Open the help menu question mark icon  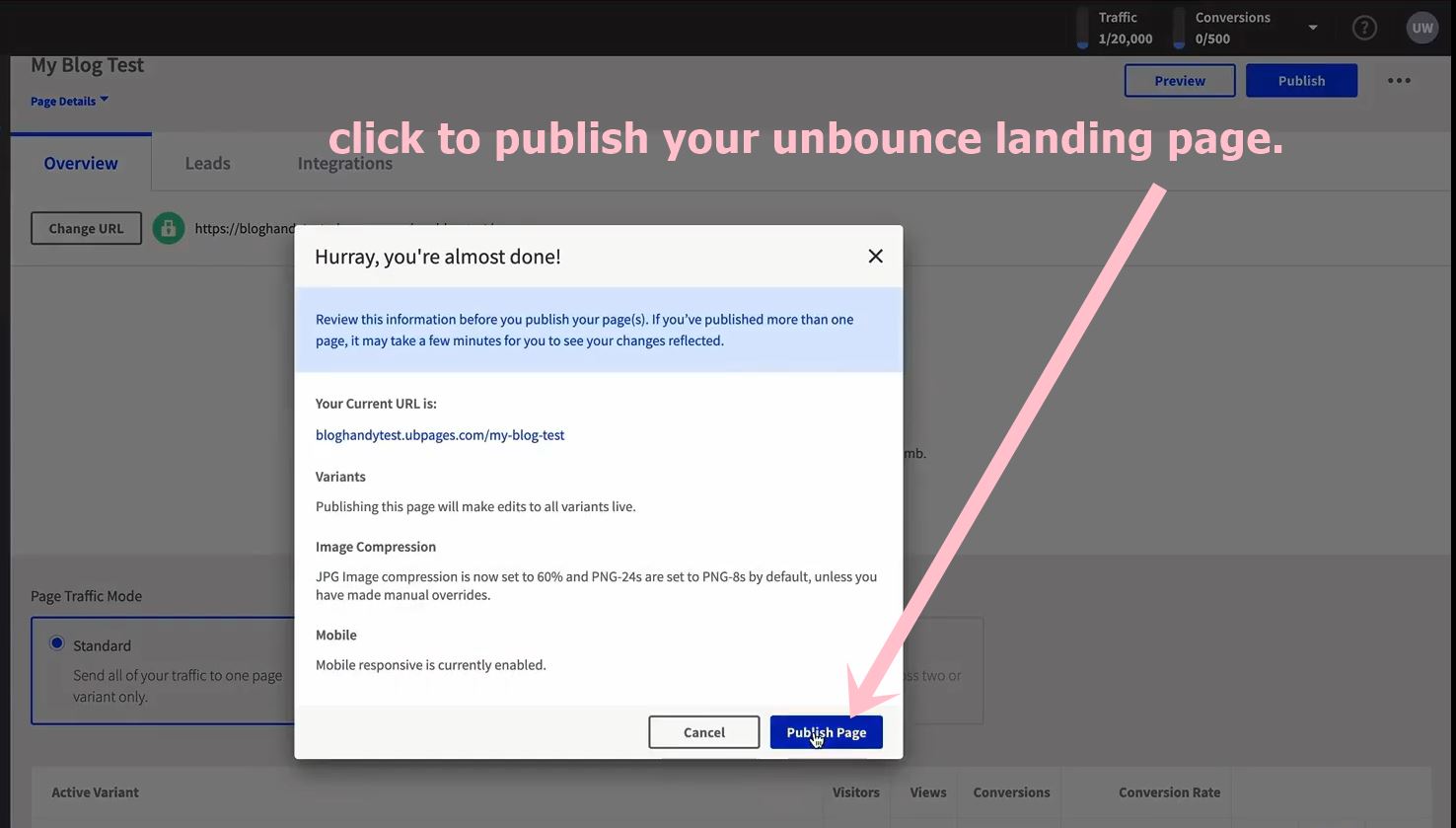[x=1364, y=27]
